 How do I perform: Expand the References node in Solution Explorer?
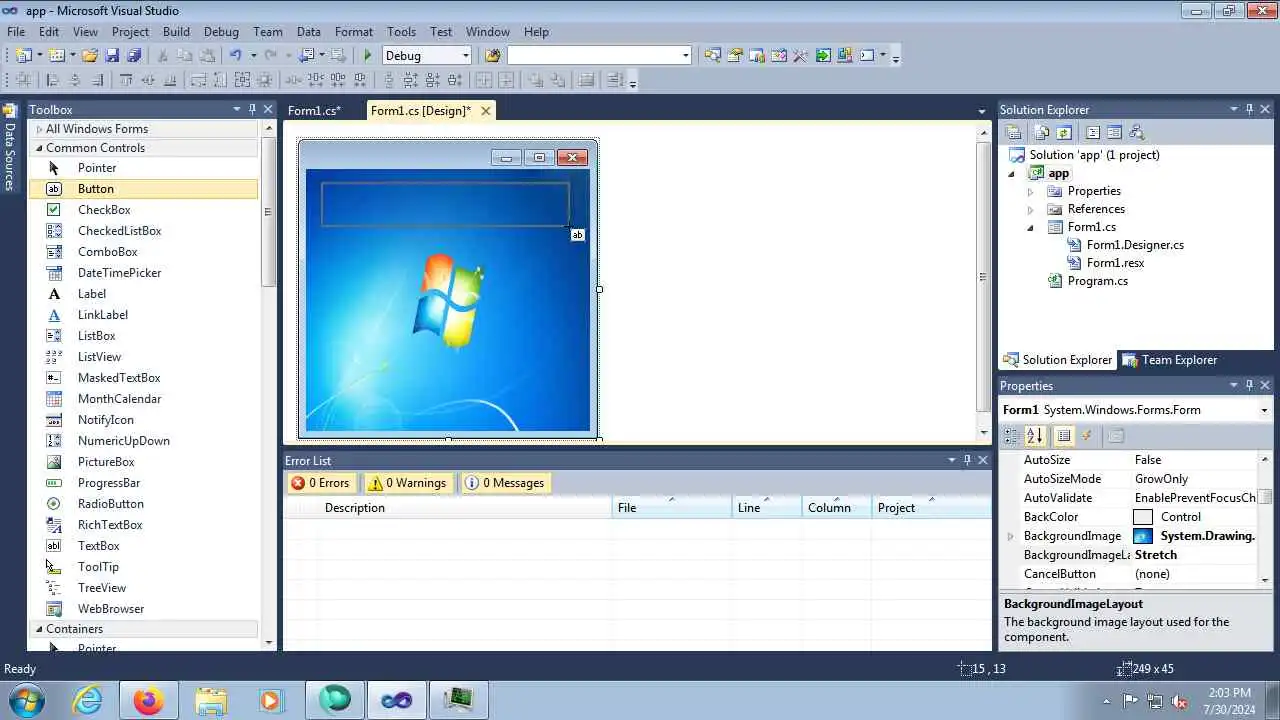1030,209
